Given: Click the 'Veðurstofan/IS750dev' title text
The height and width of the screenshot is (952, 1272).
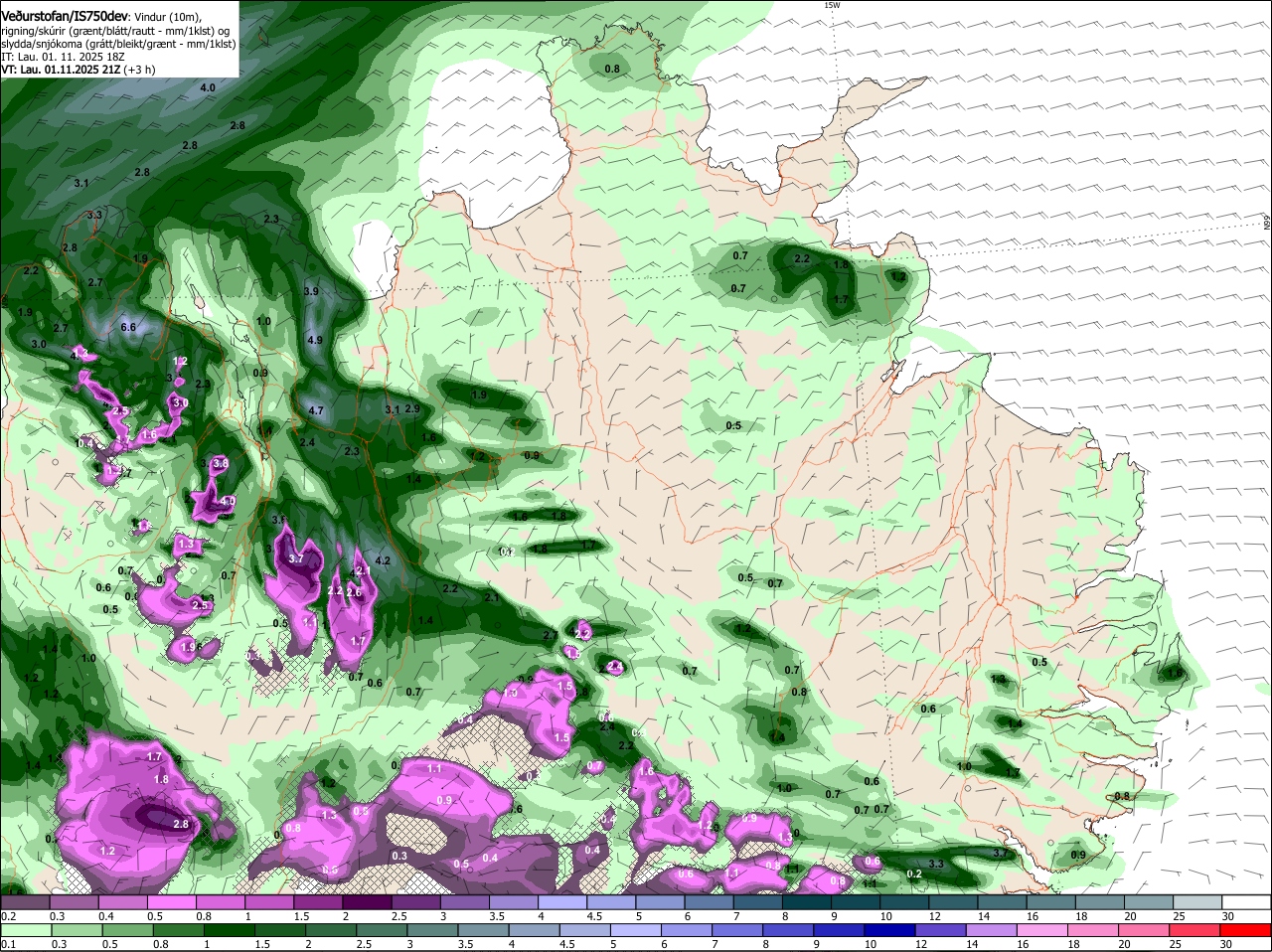Looking at the screenshot, I should 65,17.
